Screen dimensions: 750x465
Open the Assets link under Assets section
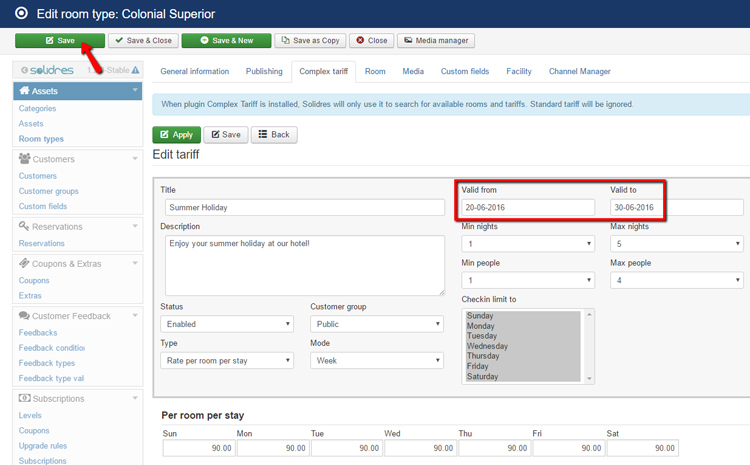pyautogui.click(x=31, y=123)
